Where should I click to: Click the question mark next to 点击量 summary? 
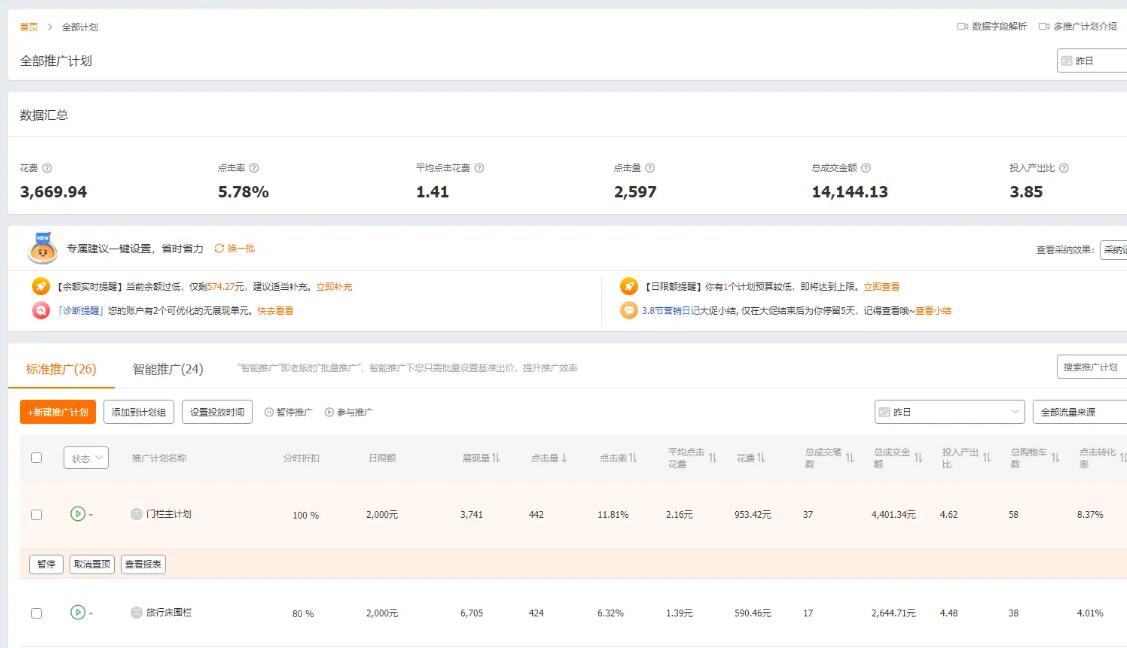tap(650, 168)
